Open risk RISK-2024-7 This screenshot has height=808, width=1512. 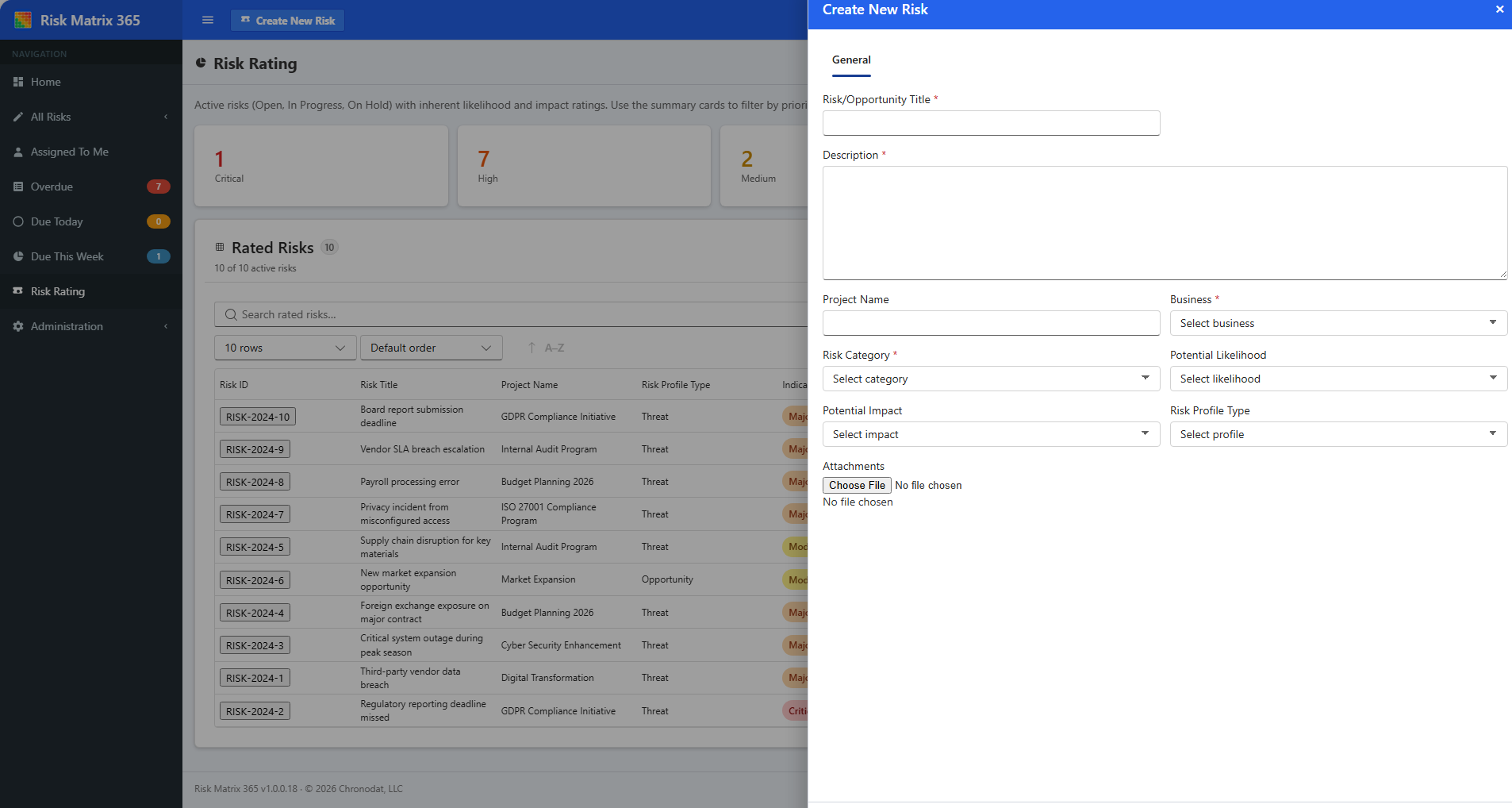255,514
